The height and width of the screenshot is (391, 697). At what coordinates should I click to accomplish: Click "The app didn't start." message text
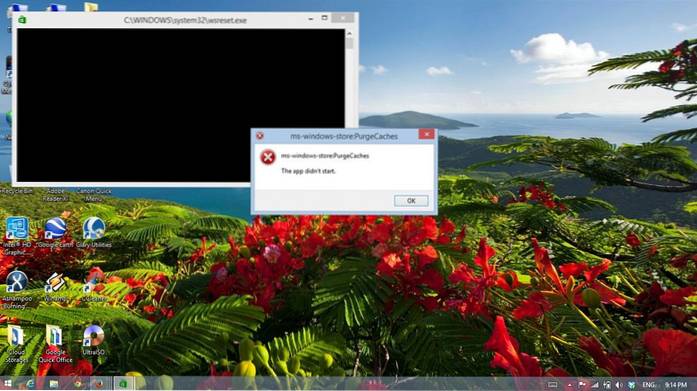coord(308,171)
